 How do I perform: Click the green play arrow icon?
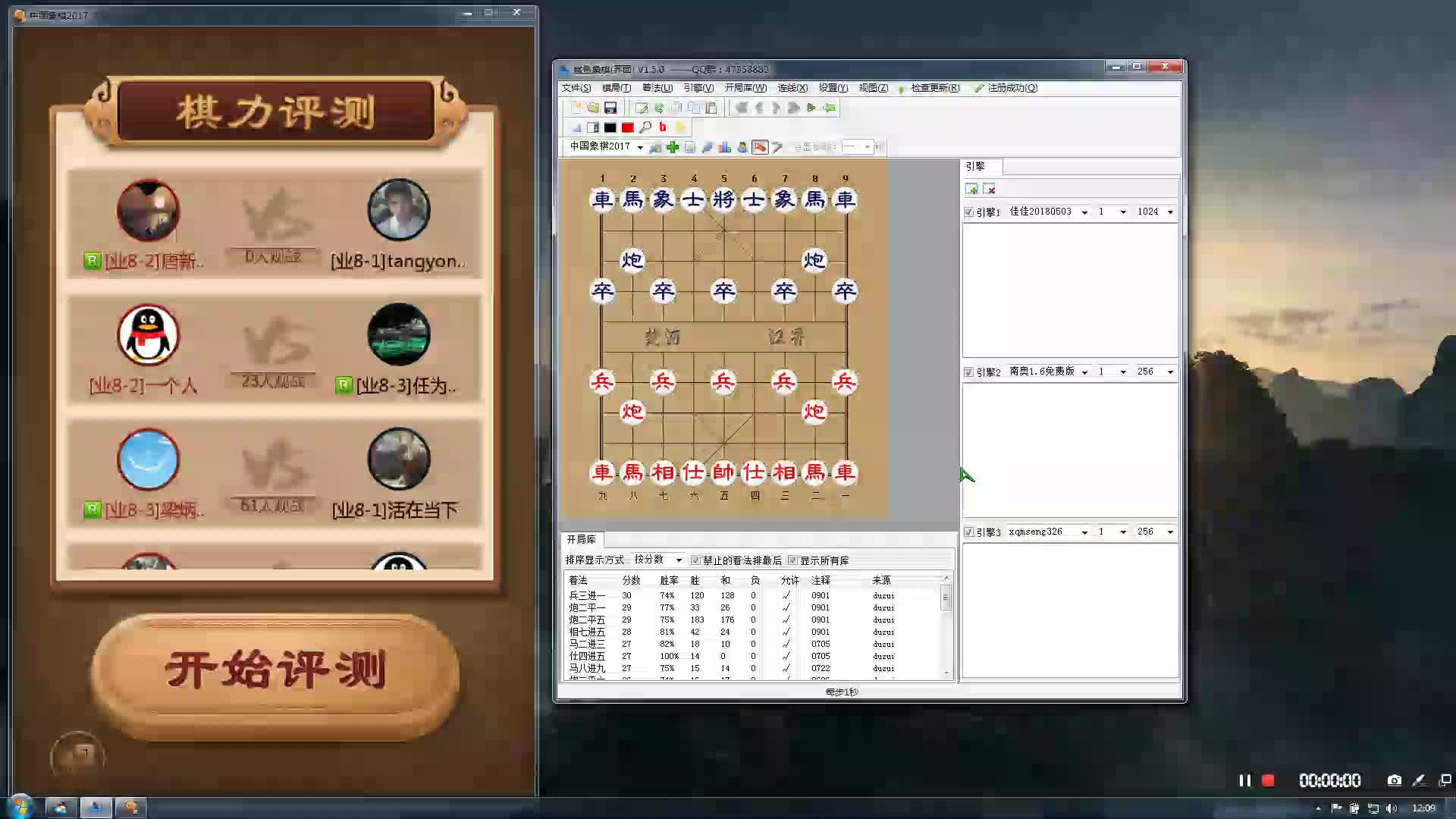point(811,108)
